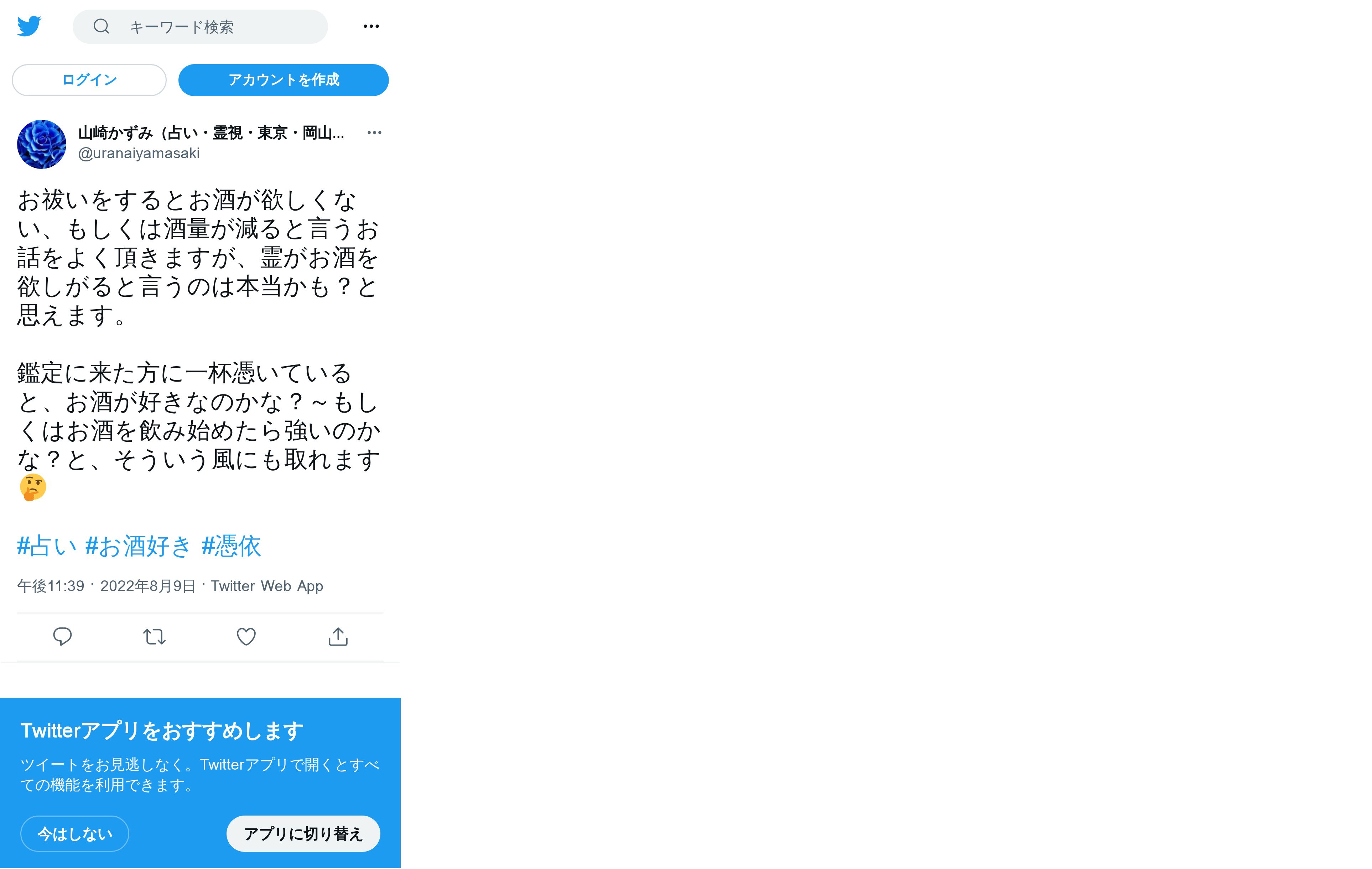Screen dimensions: 1372x869
Task: Open the #憑依 hashtag
Action: [x=231, y=546]
